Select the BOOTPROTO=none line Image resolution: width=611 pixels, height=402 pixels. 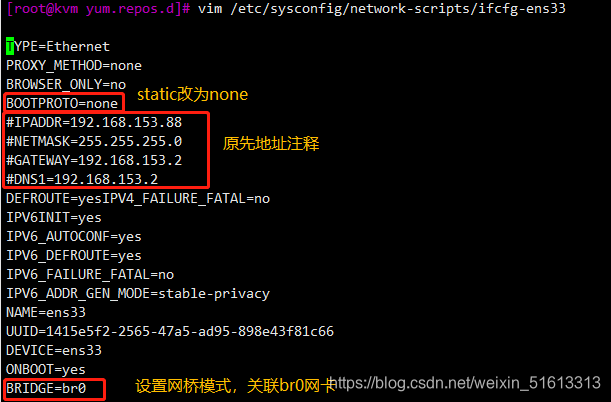click(62, 104)
